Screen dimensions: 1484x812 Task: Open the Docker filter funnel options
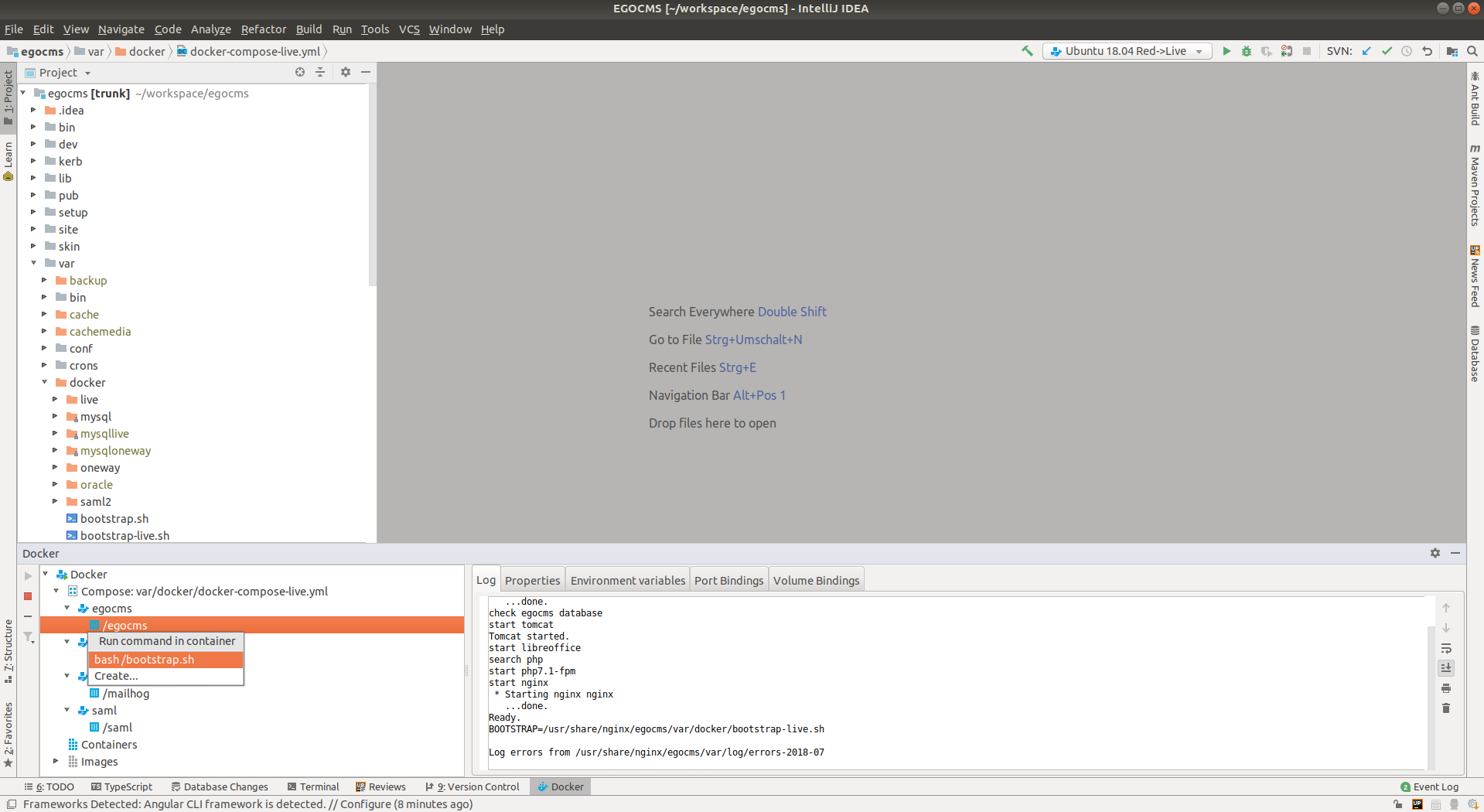coord(29,637)
